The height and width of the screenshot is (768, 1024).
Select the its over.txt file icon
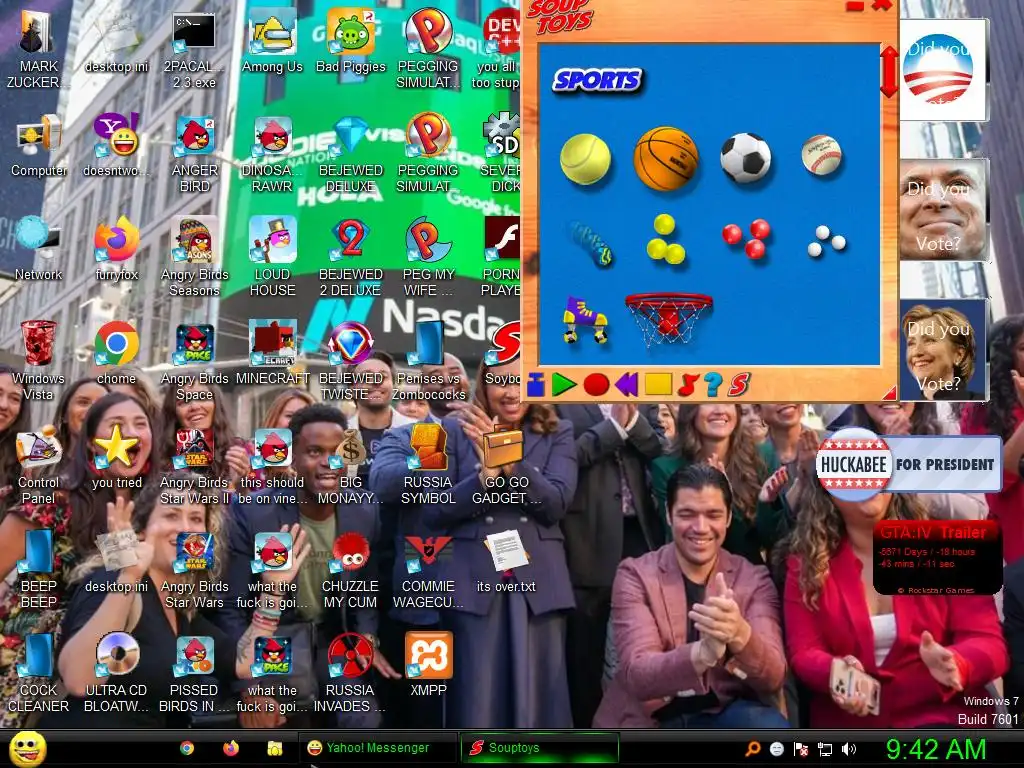506,562
